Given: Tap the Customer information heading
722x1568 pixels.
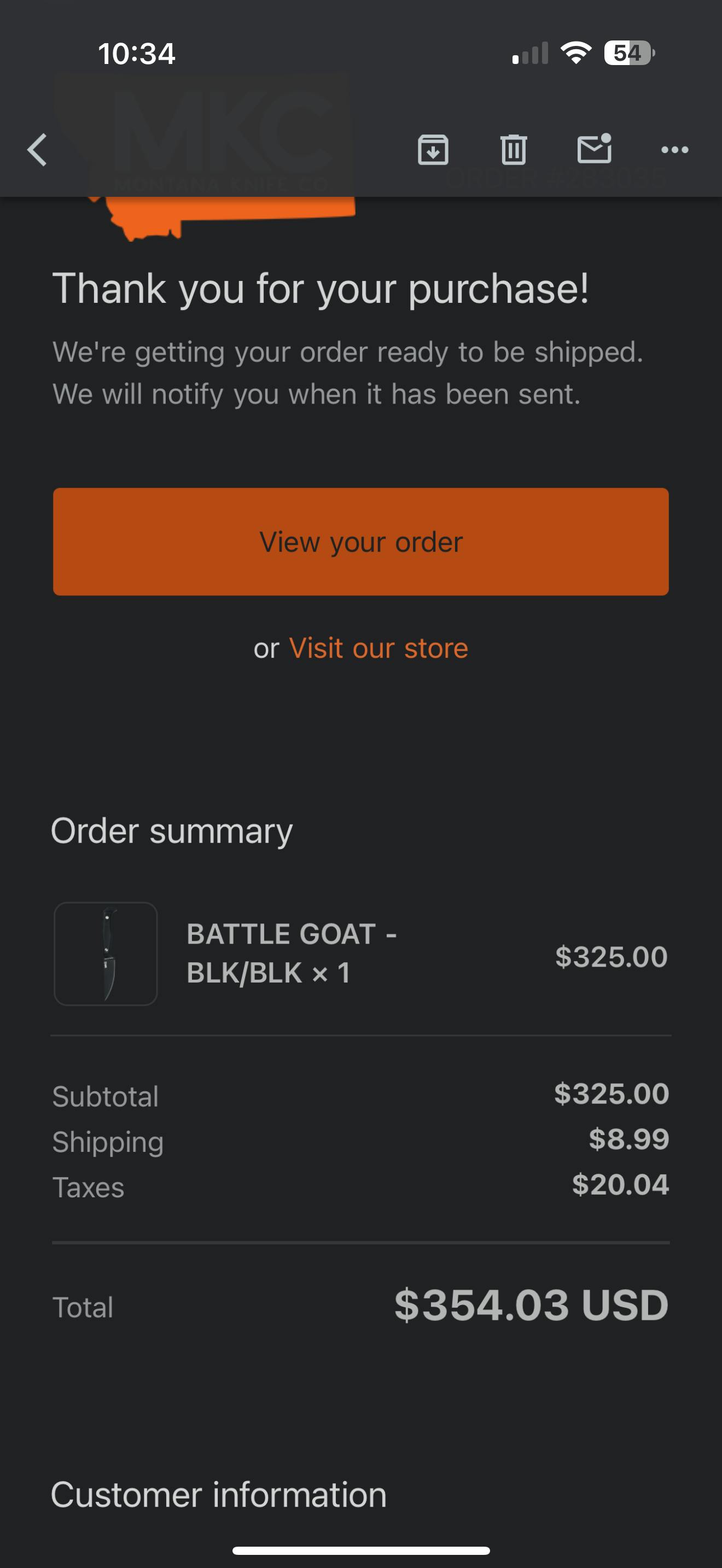Looking at the screenshot, I should (219, 1494).
